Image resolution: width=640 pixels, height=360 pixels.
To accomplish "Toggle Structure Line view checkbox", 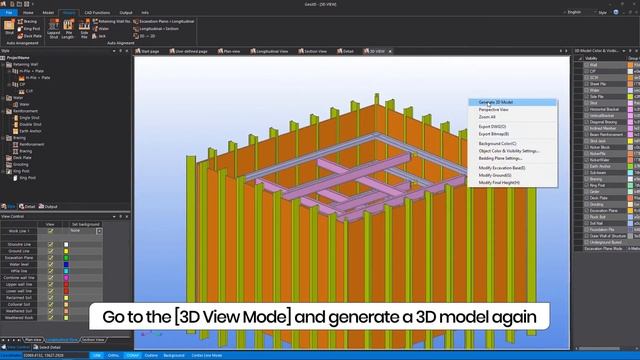I will point(51,244).
